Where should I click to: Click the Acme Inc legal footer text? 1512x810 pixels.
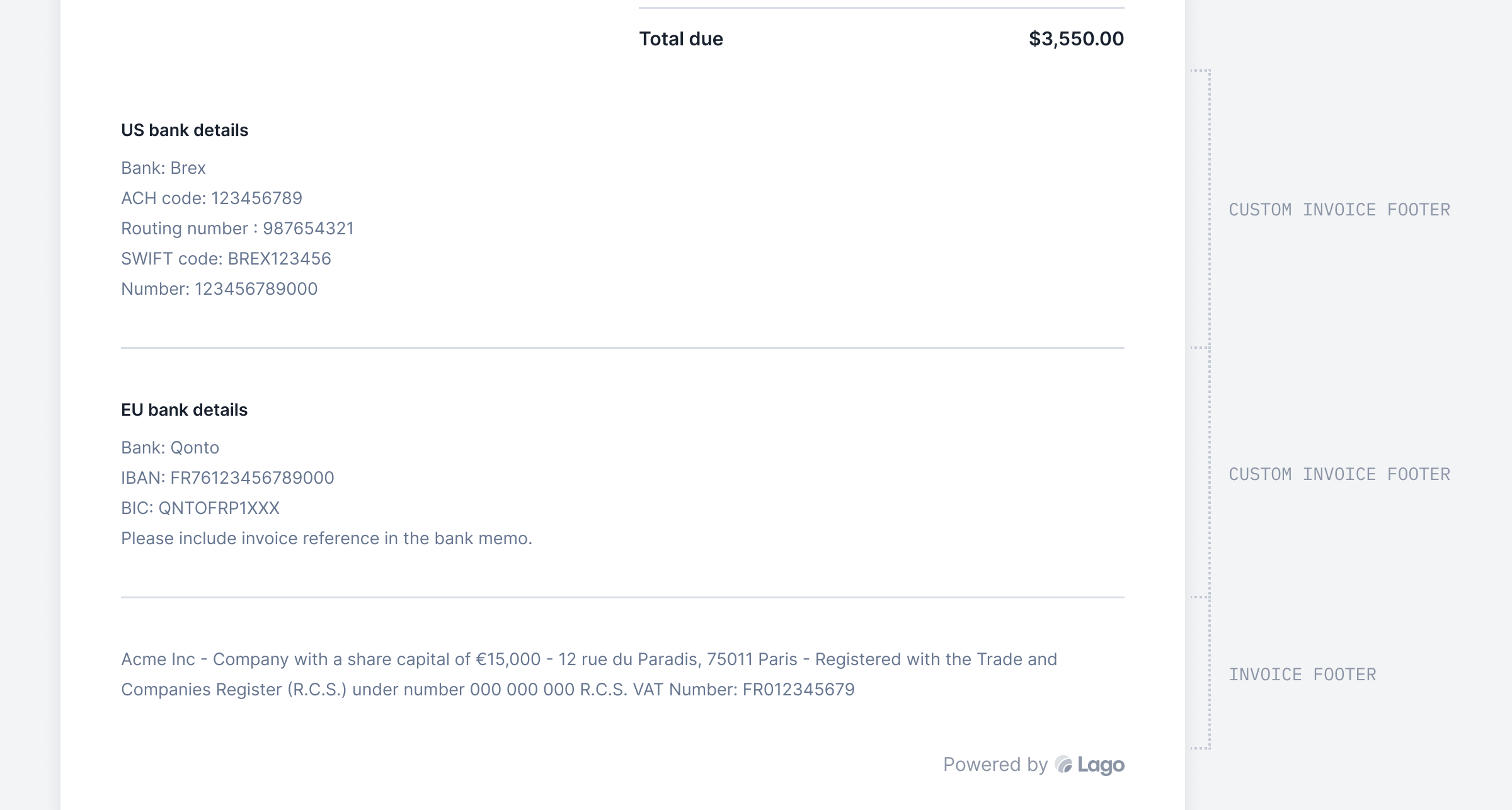click(589, 675)
